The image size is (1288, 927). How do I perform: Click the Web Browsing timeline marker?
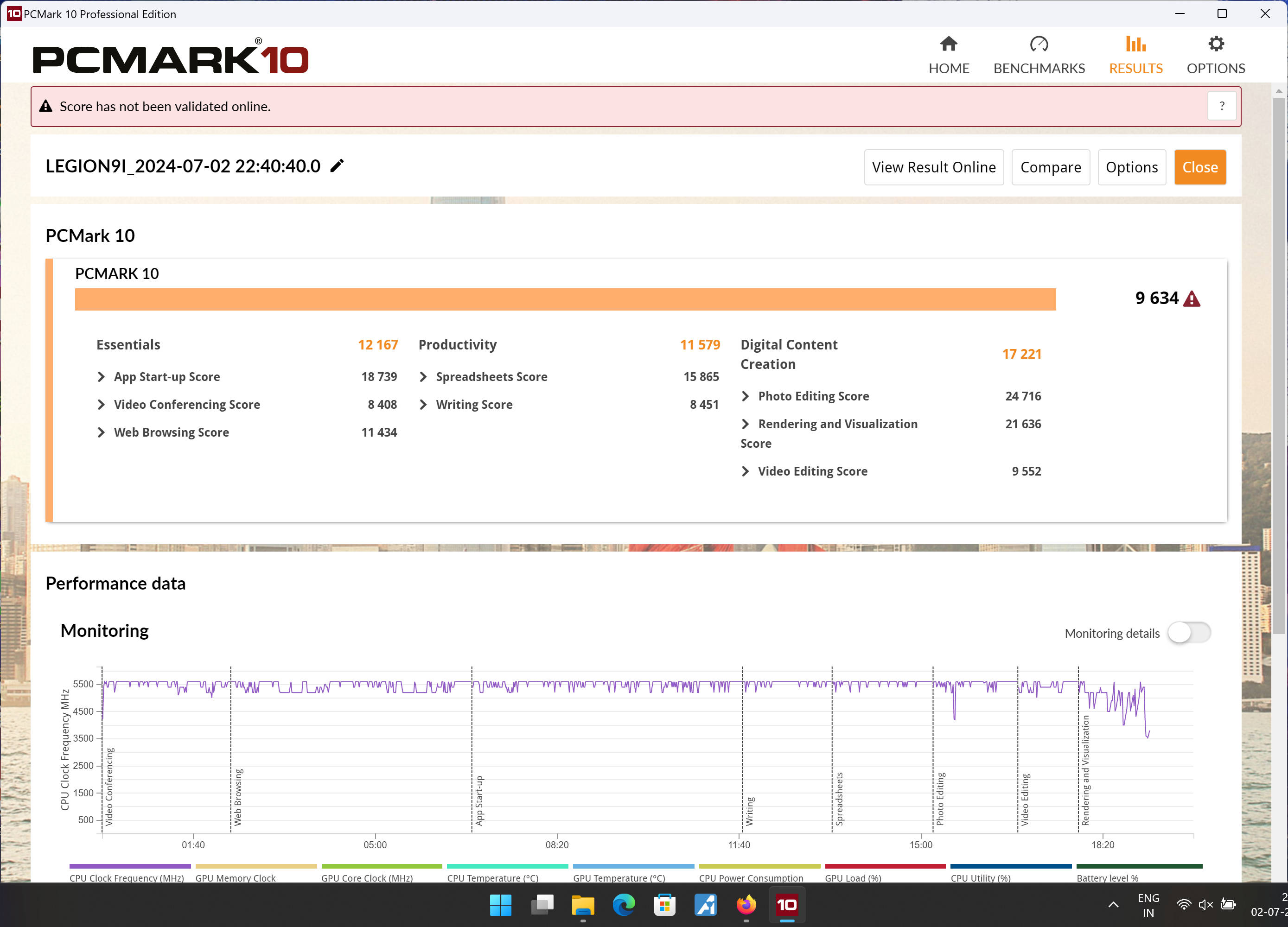237,797
